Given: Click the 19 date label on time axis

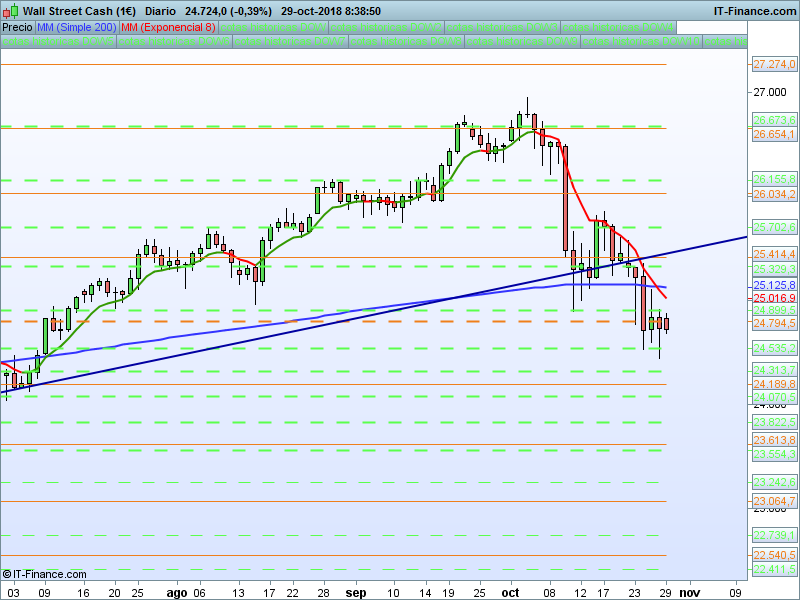Looking at the screenshot, I should (x=448, y=593).
